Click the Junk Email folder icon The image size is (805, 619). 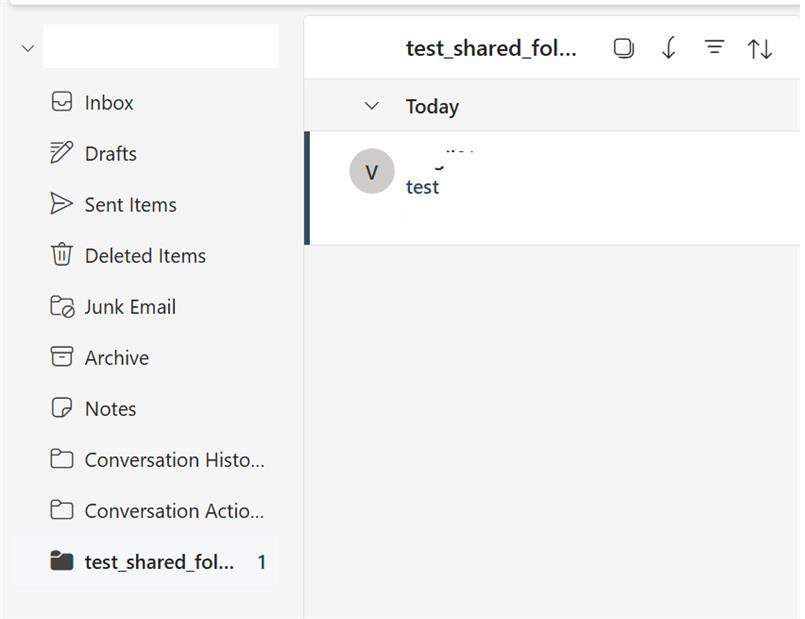click(x=62, y=306)
